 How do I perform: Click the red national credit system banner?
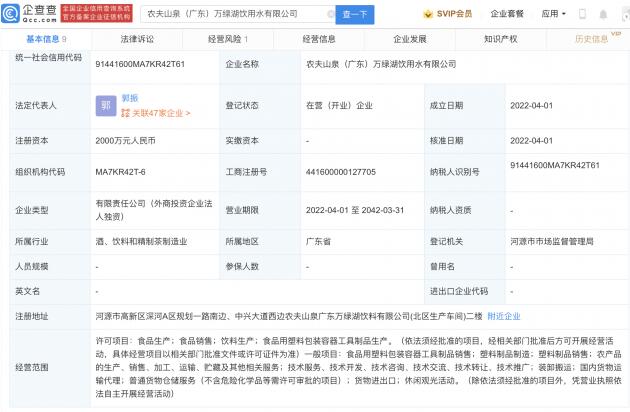click(x=96, y=13)
